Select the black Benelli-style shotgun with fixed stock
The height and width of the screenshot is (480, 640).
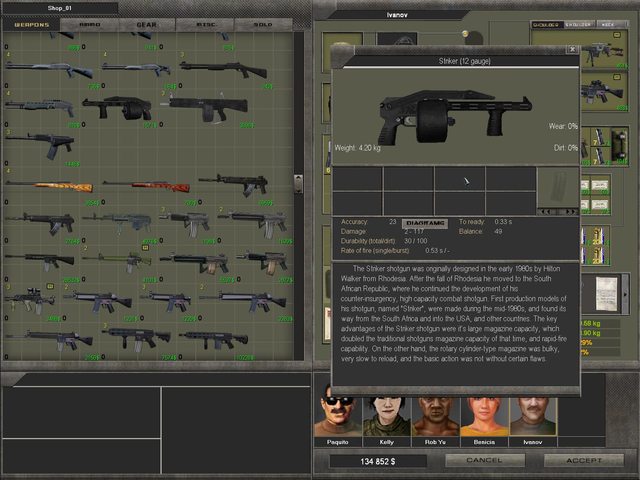[x=224, y=69]
